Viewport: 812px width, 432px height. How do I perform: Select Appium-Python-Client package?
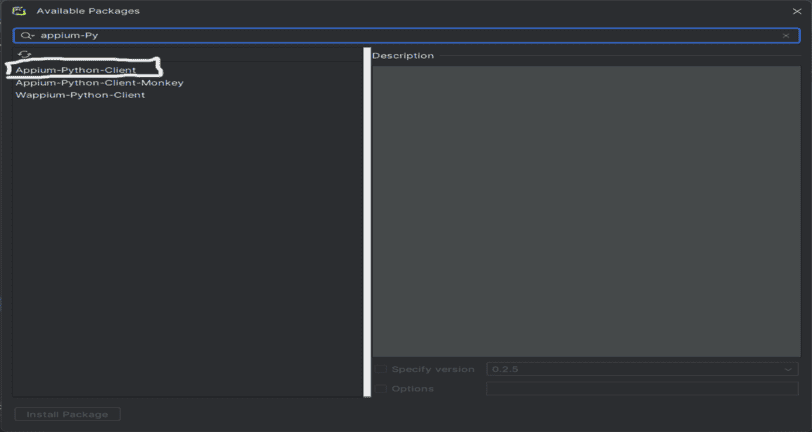click(x=76, y=70)
